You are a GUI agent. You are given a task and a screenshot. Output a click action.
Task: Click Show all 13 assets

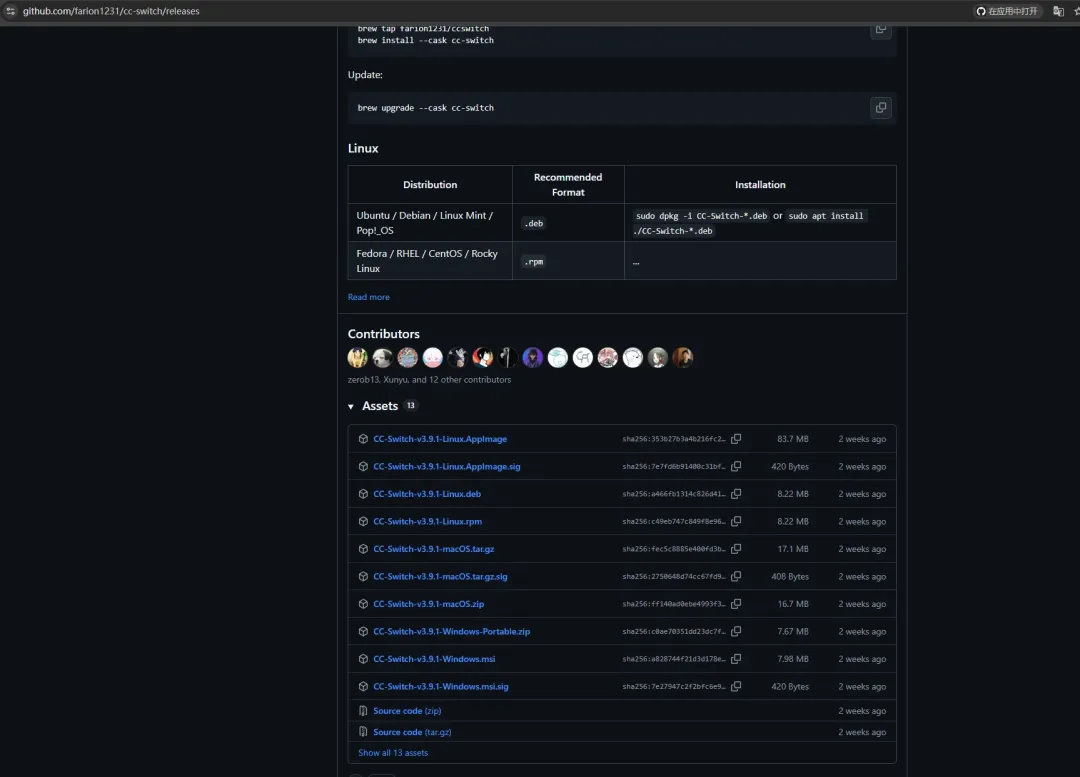393,753
